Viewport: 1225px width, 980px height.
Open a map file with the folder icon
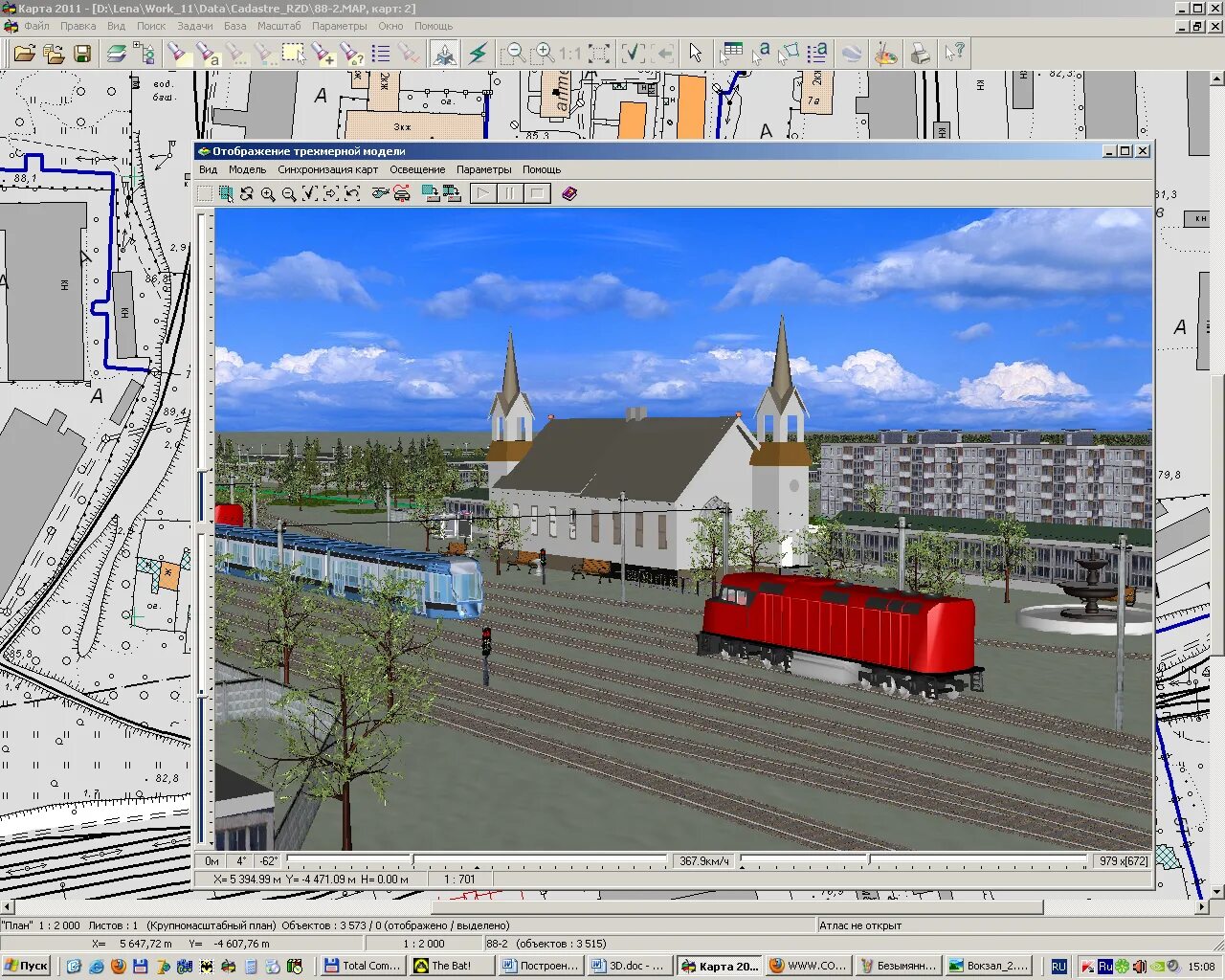(x=25, y=54)
